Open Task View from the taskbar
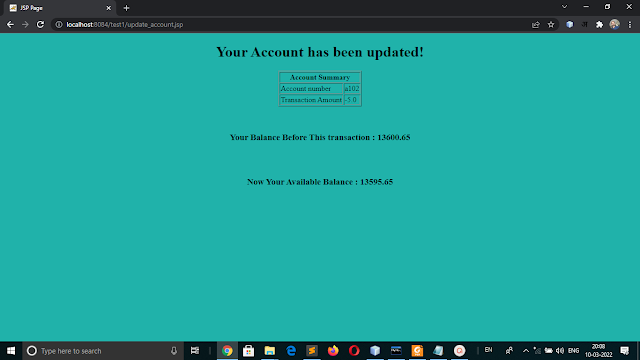 [195, 351]
